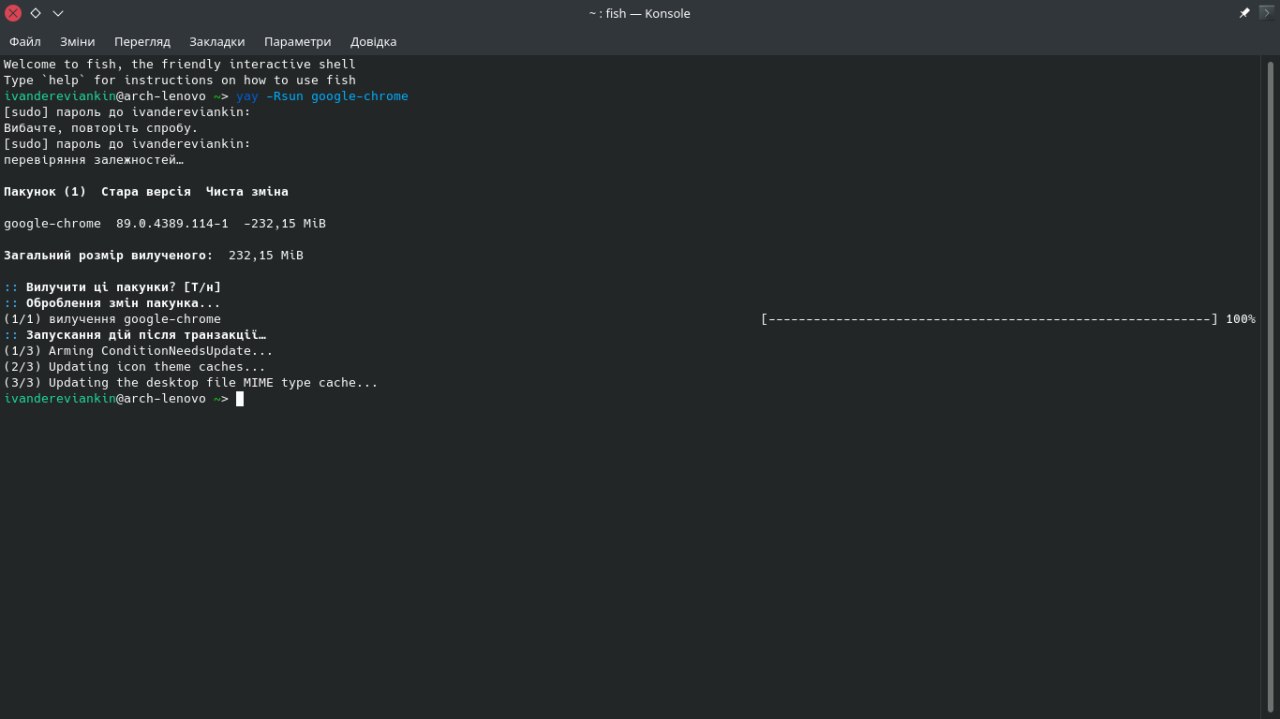Click the terminal vertical scrollbar
The image size is (1280, 719).
1272,386
